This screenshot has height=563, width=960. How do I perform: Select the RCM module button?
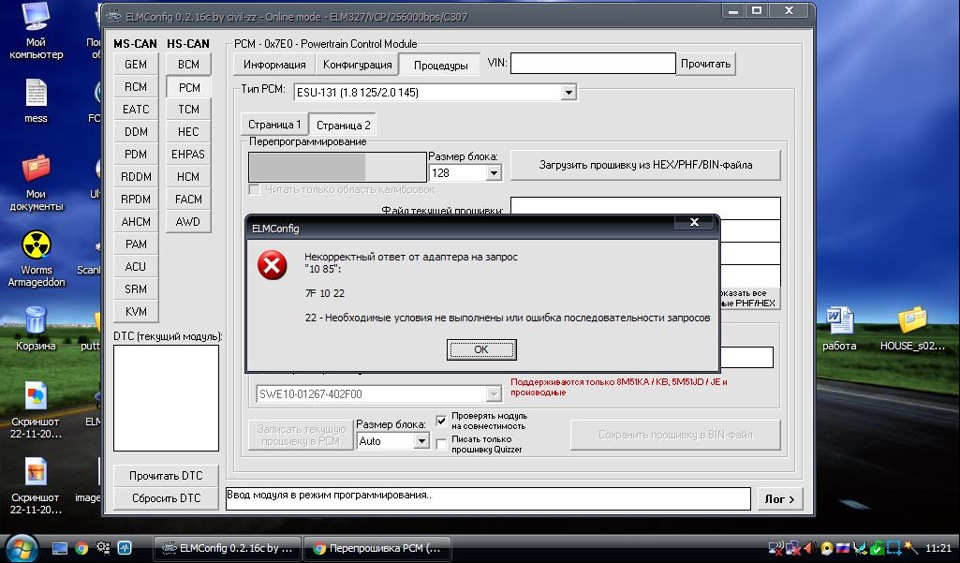(135, 87)
